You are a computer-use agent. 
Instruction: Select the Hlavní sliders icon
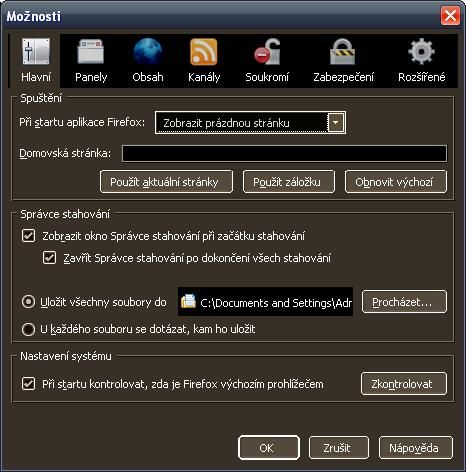coord(36,51)
